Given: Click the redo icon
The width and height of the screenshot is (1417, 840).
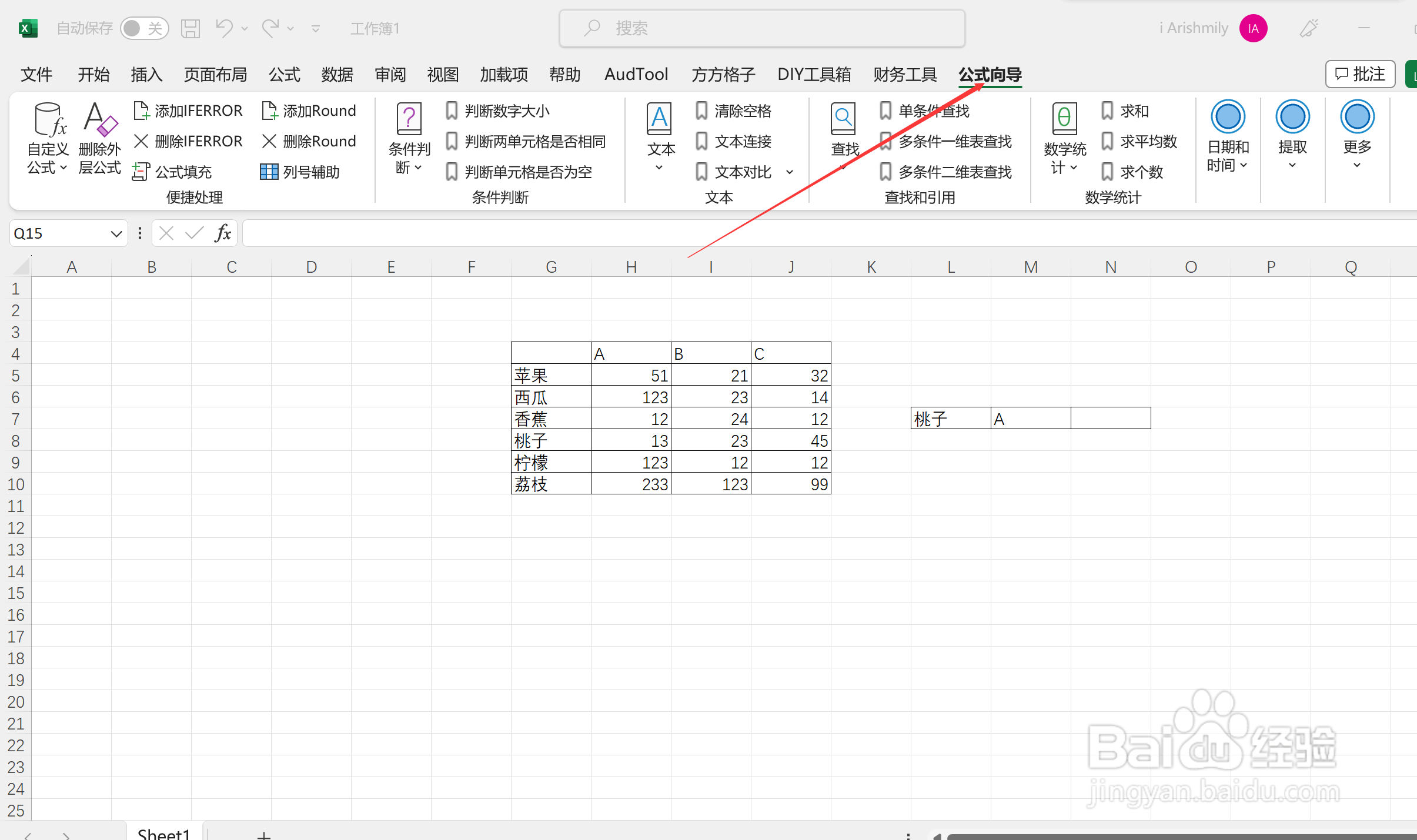Looking at the screenshot, I should tap(271, 28).
